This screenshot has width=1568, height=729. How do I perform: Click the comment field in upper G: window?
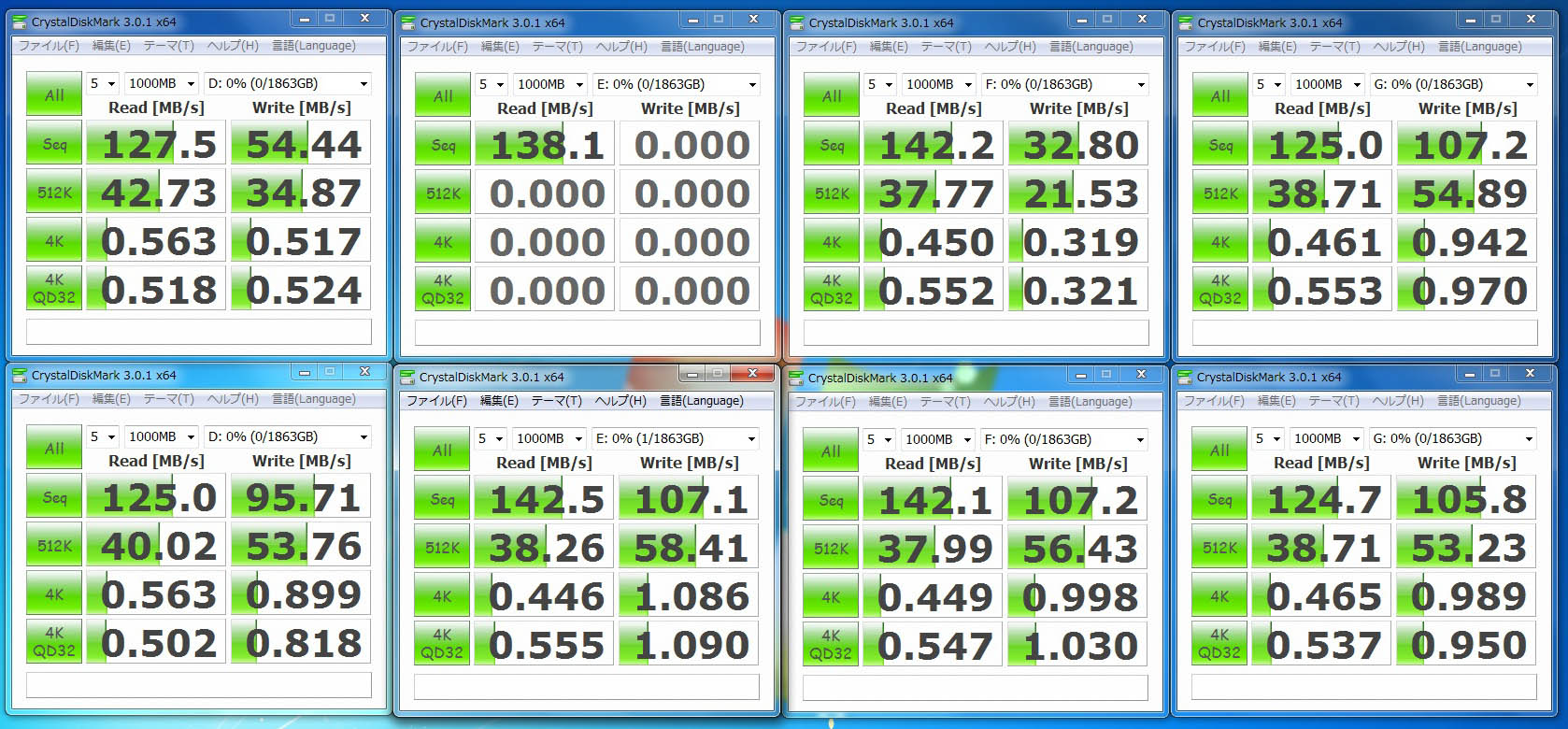pyautogui.click(x=1365, y=333)
